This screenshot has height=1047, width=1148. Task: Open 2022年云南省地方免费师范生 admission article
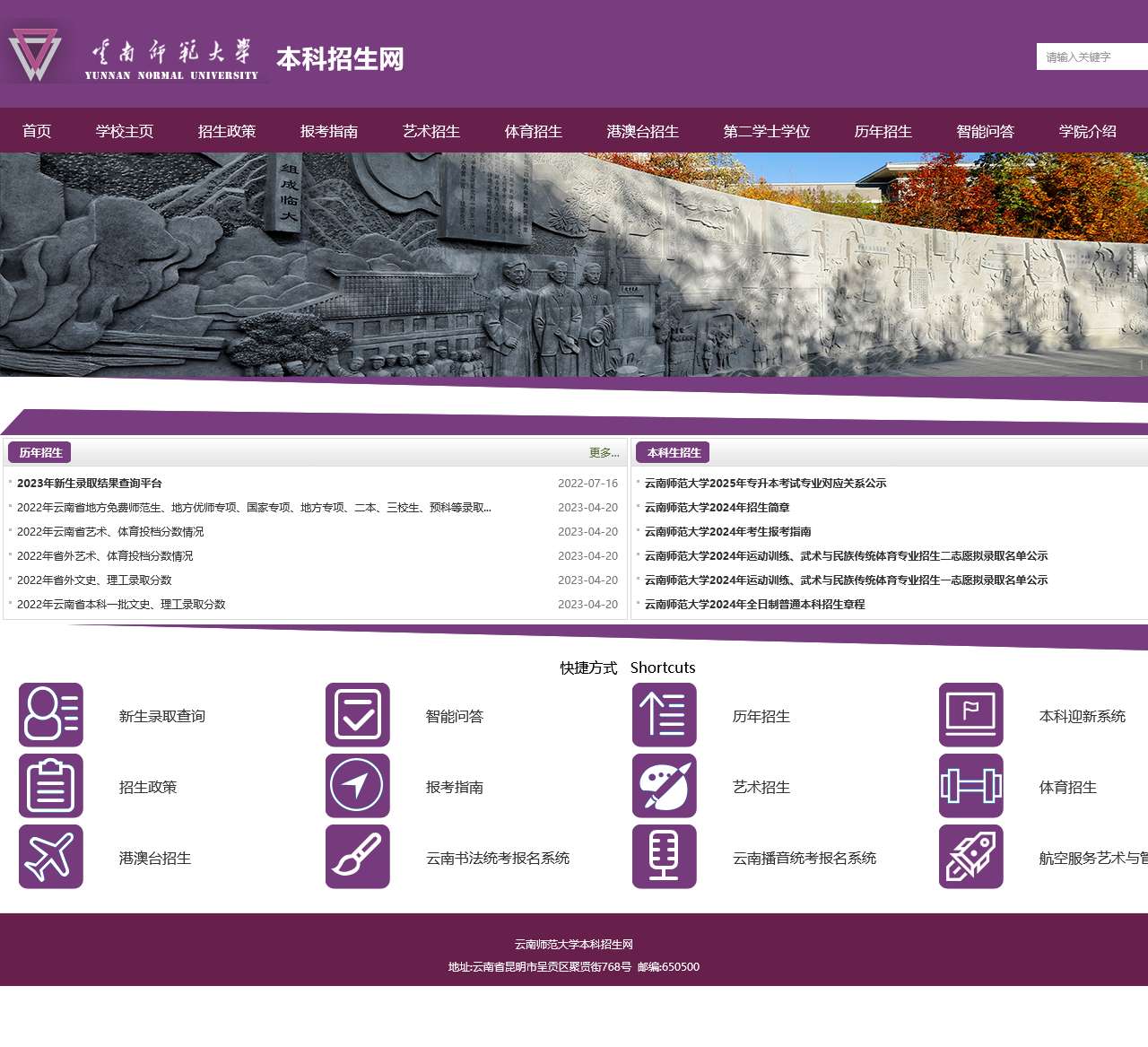[254, 507]
